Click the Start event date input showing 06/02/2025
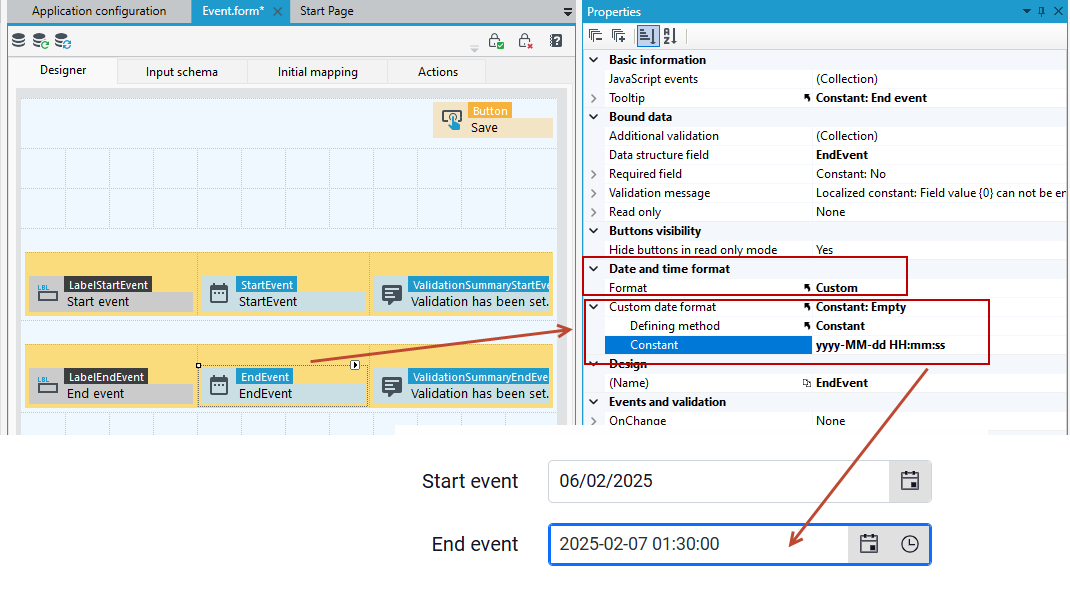Viewport: 1070px width, 608px height. tap(719, 481)
